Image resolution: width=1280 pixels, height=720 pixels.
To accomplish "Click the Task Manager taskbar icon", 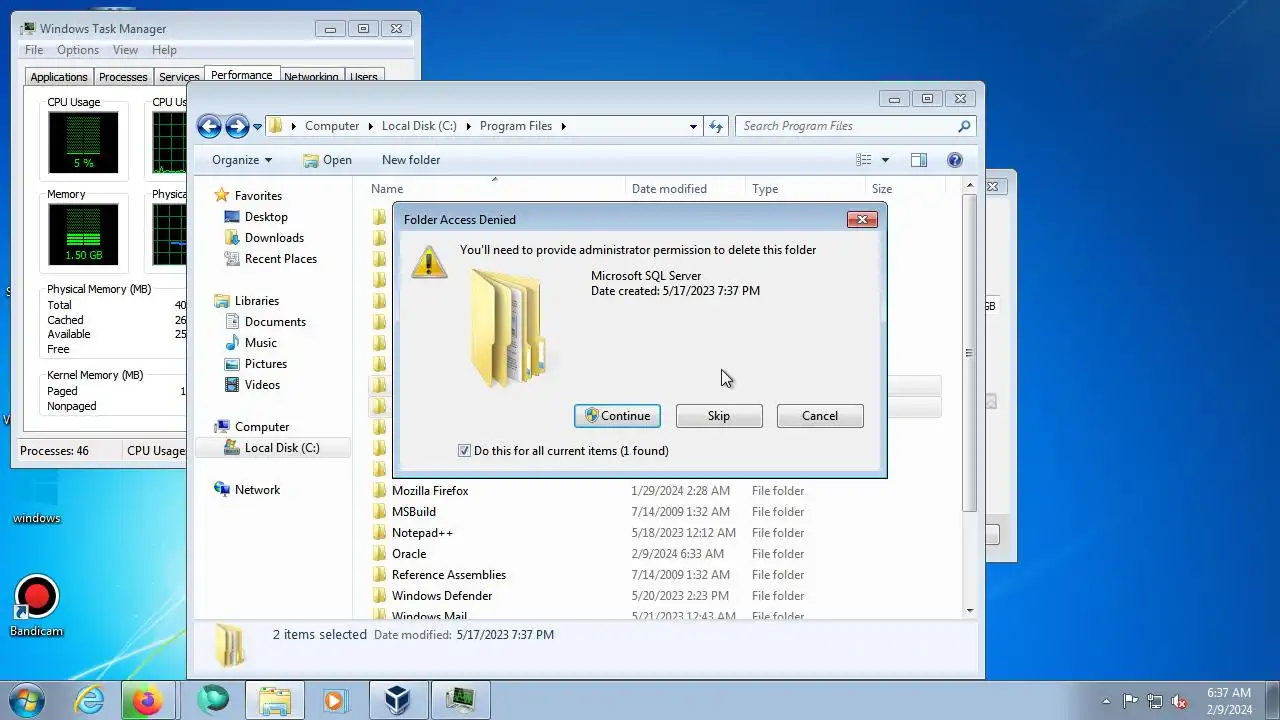I will (x=460, y=700).
